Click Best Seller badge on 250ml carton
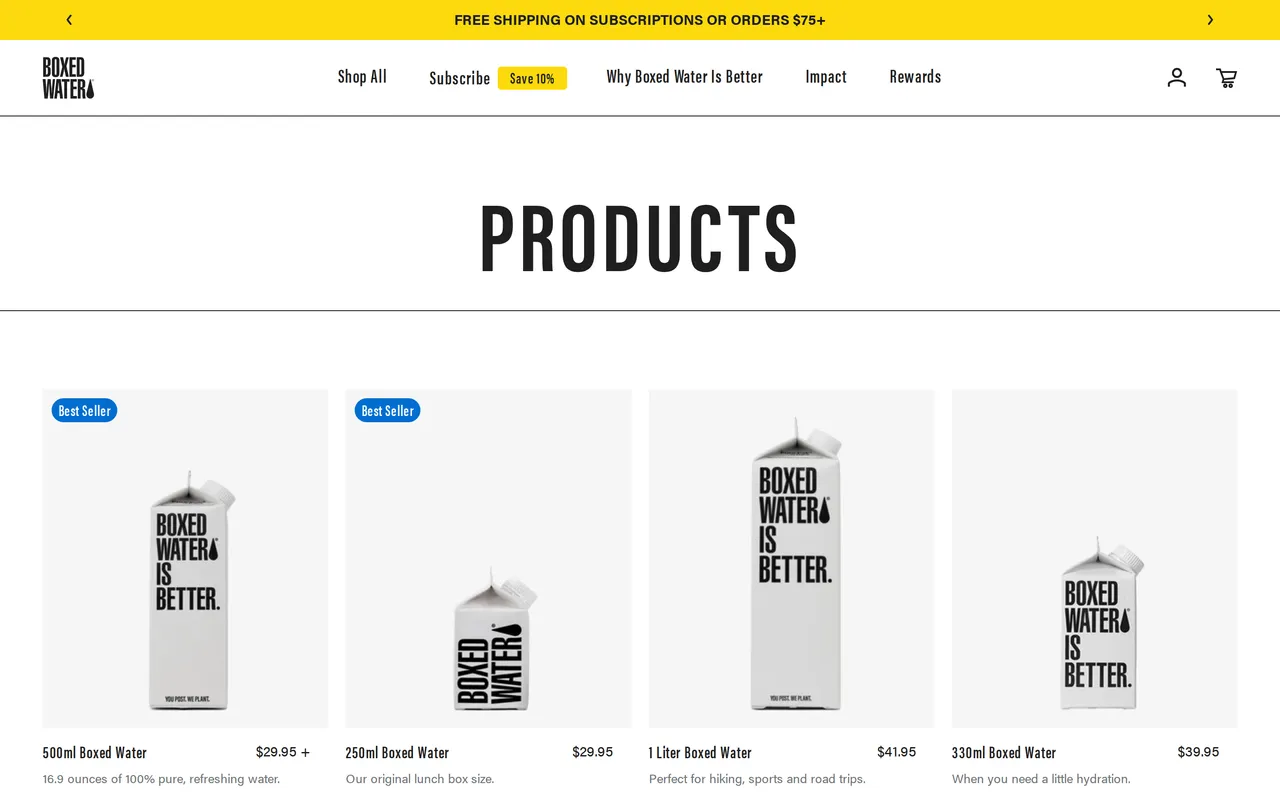Viewport: 1280px width, 800px height. tap(387, 411)
